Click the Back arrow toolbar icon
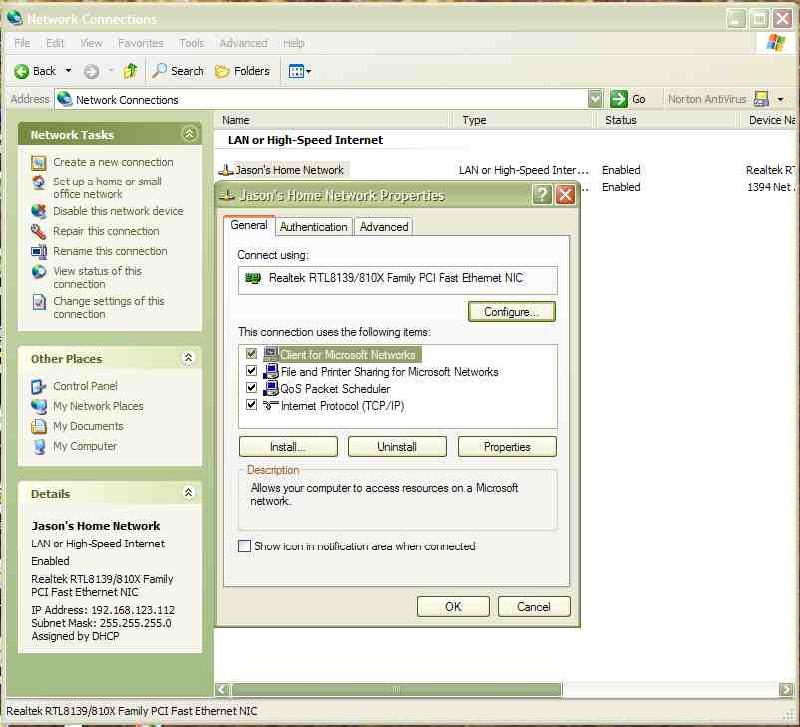Screen dimensions: 800x727 click(21, 71)
